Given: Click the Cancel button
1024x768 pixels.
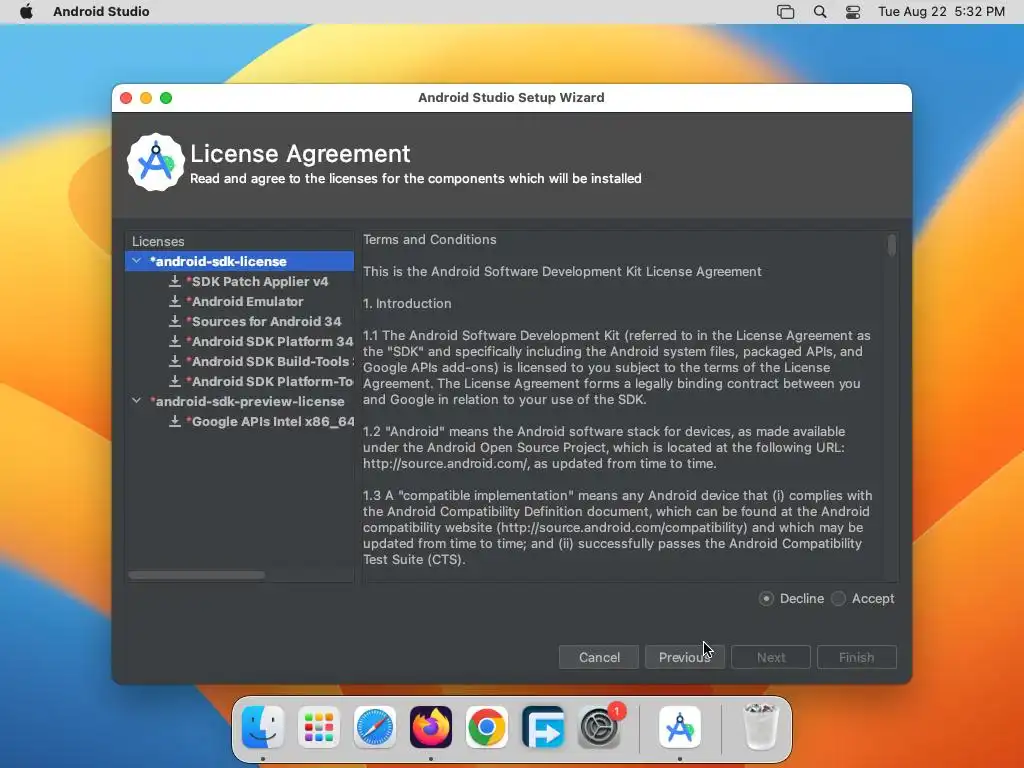Looking at the screenshot, I should (x=599, y=657).
